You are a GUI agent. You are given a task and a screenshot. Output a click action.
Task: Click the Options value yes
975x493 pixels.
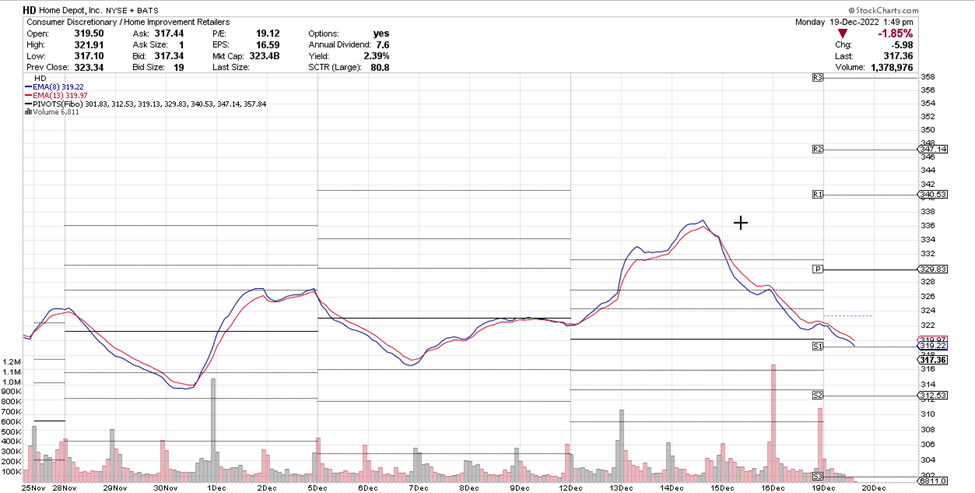tap(381, 34)
